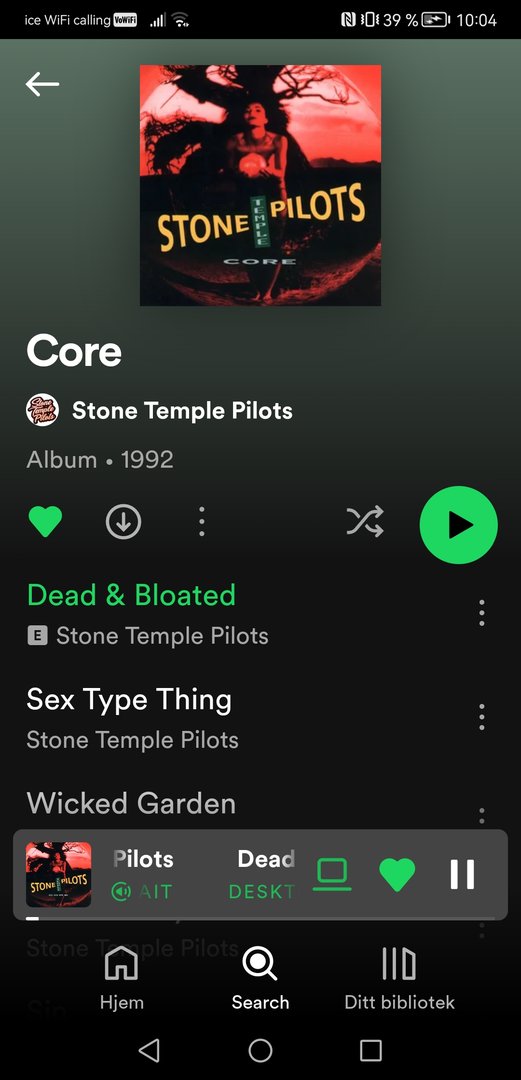
Task: Open album options three-dot menu
Action: (x=201, y=521)
